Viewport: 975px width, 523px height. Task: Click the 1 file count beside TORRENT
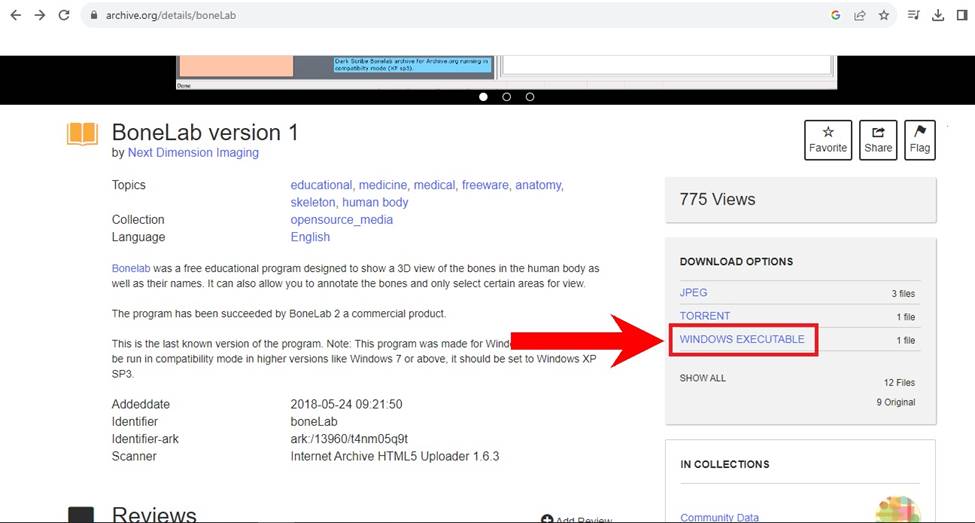905,317
